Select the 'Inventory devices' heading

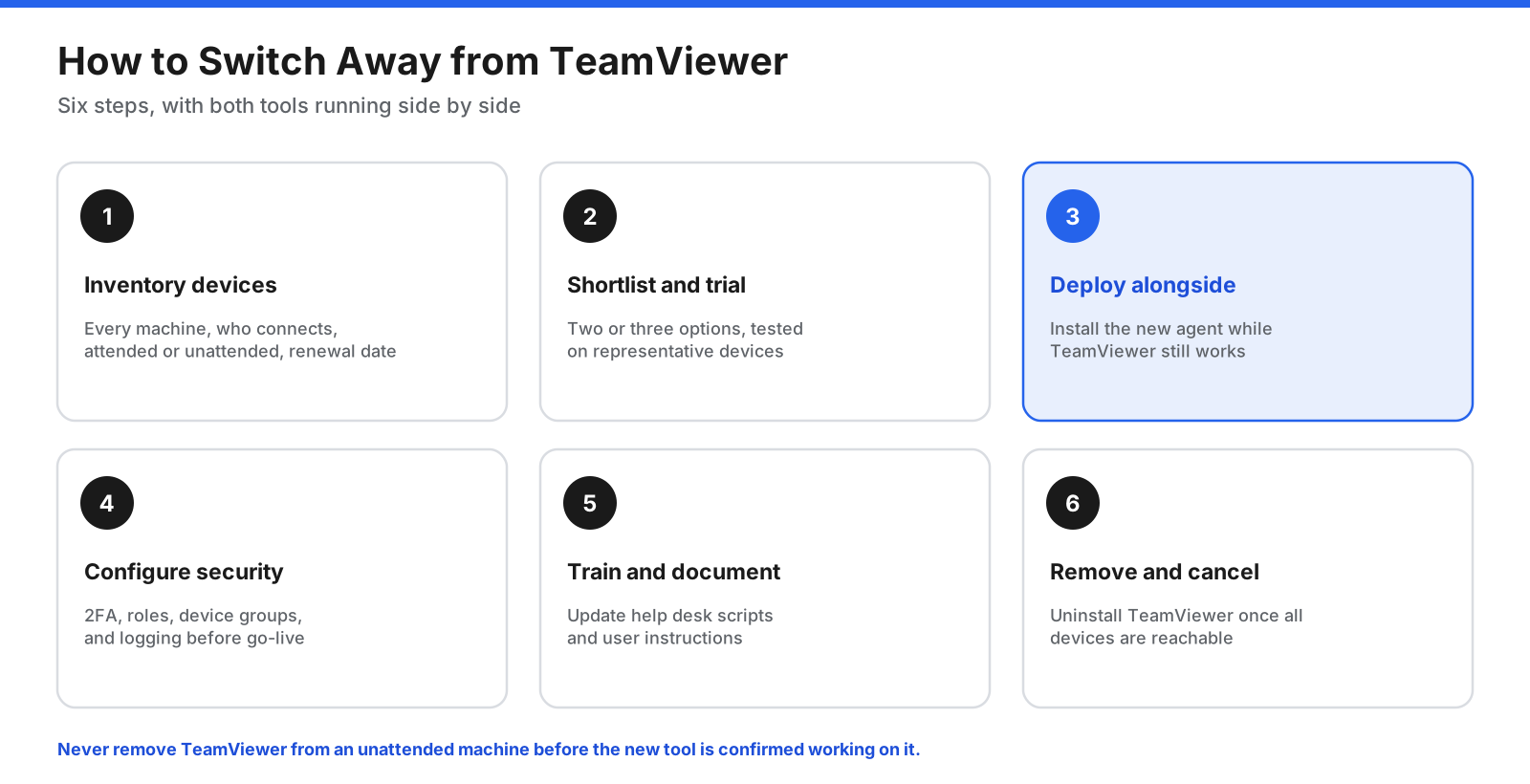[181, 285]
